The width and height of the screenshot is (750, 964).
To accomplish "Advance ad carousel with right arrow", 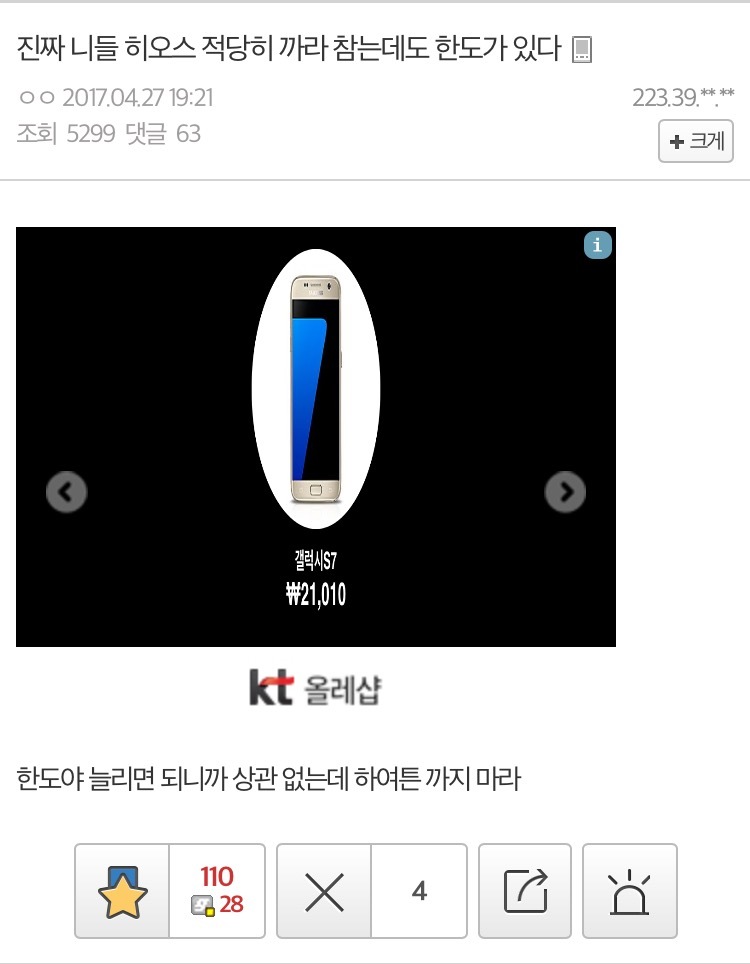I will click(x=565, y=492).
